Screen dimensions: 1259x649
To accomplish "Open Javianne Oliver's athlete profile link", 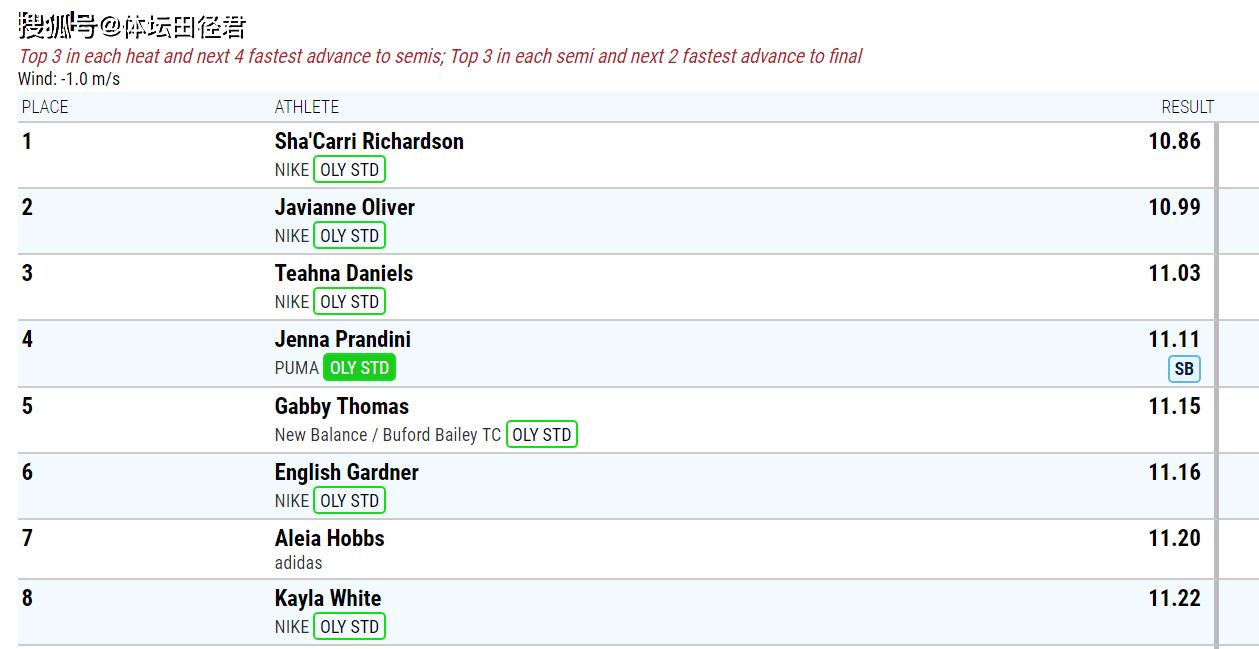I will (344, 207).
